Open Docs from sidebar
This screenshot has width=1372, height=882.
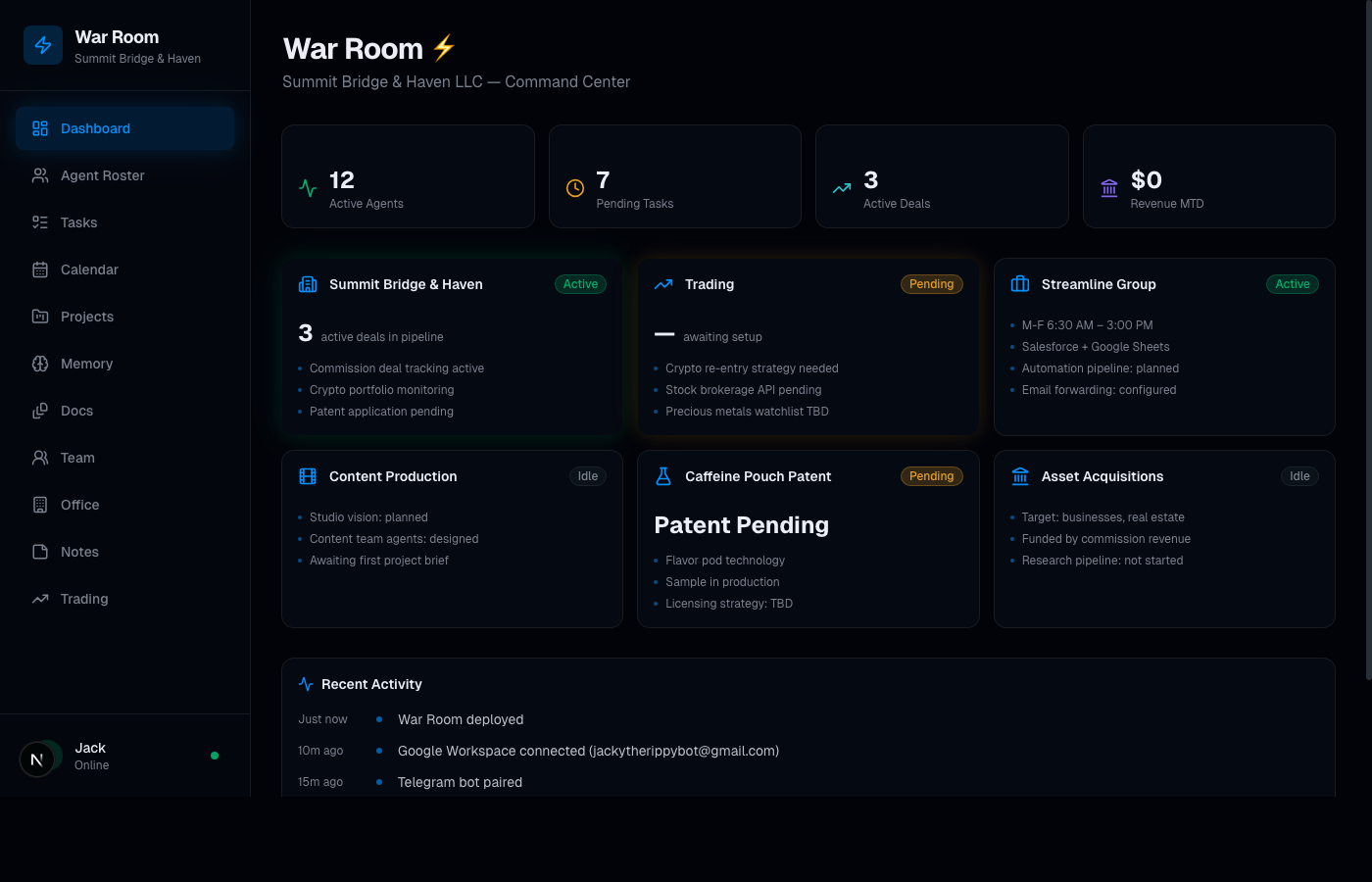pyautogui.click(x=125, y=411)
